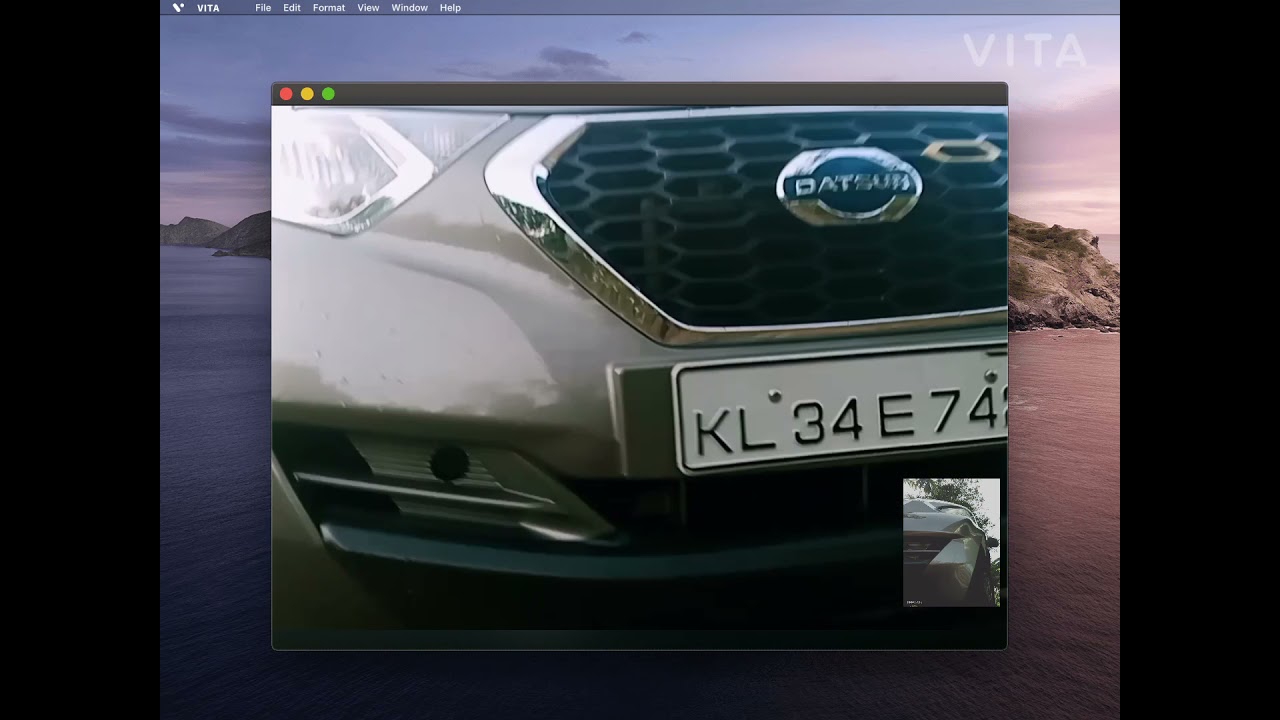Select the picture-in-picture car thumbnail
This screenshot has width=1280, height=720.
pos(951,542)
